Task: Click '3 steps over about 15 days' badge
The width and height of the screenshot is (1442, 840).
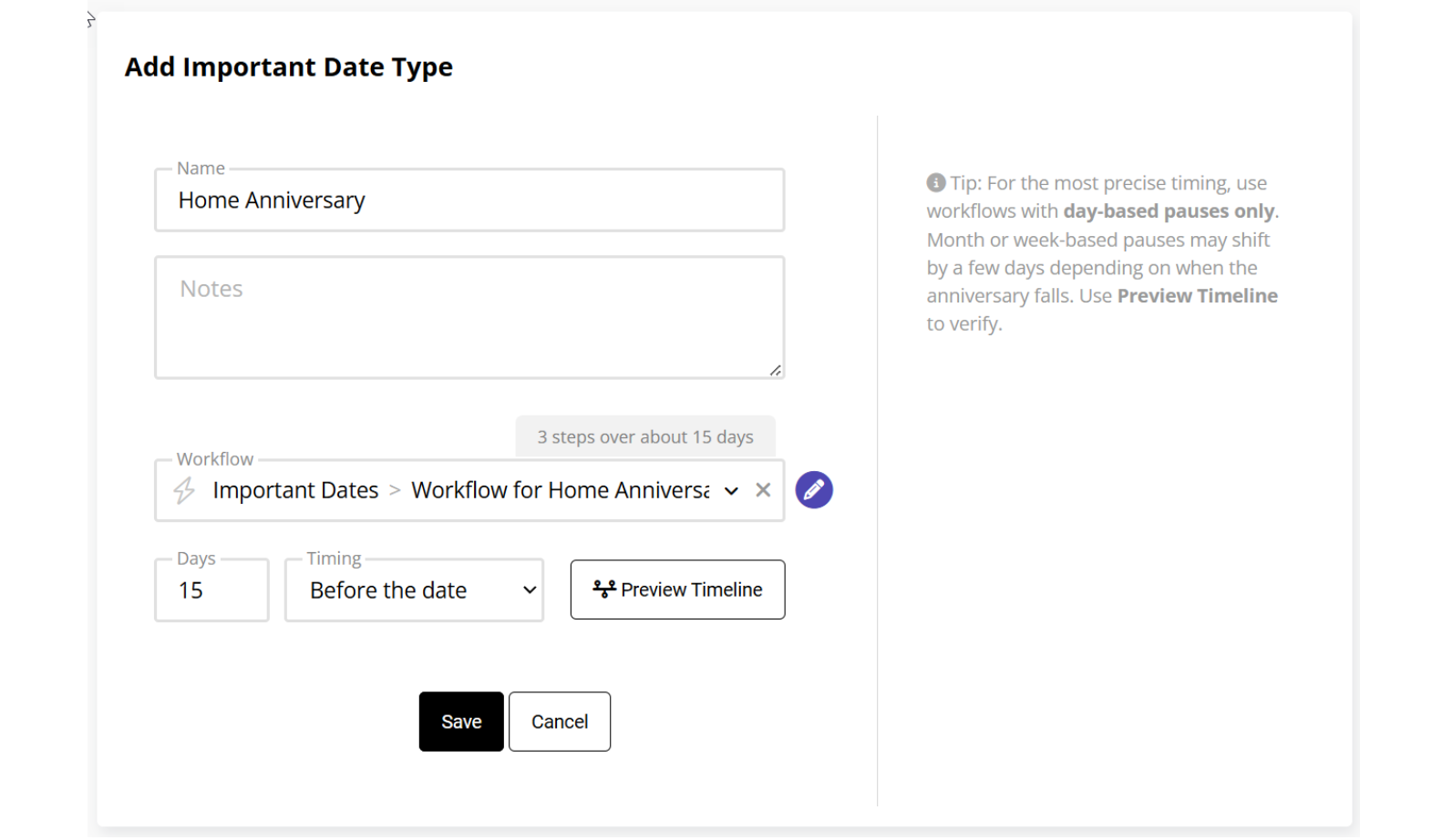Action: [x=645, y=437]
